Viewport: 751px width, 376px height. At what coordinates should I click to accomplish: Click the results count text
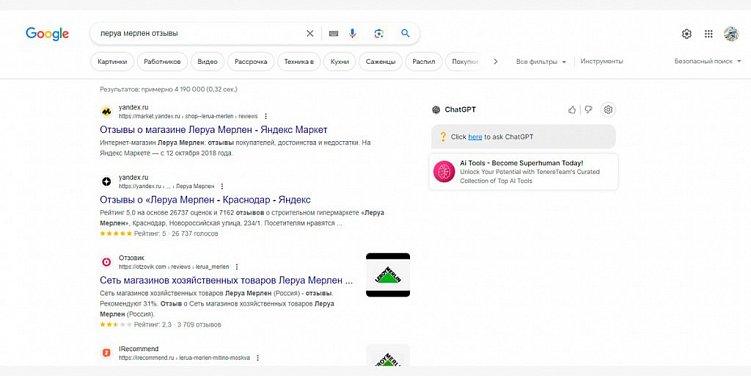pos(168,89)
